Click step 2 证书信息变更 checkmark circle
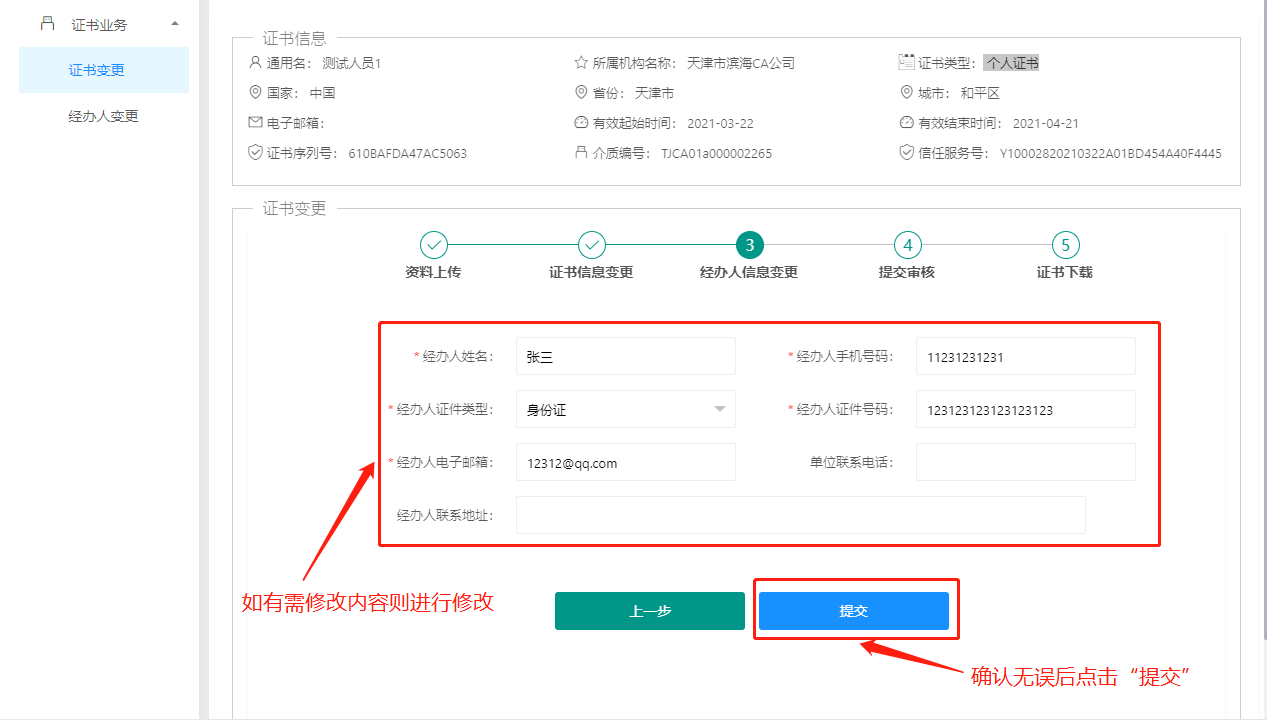Screen dimensions: 1267x720 click(591, 245)
